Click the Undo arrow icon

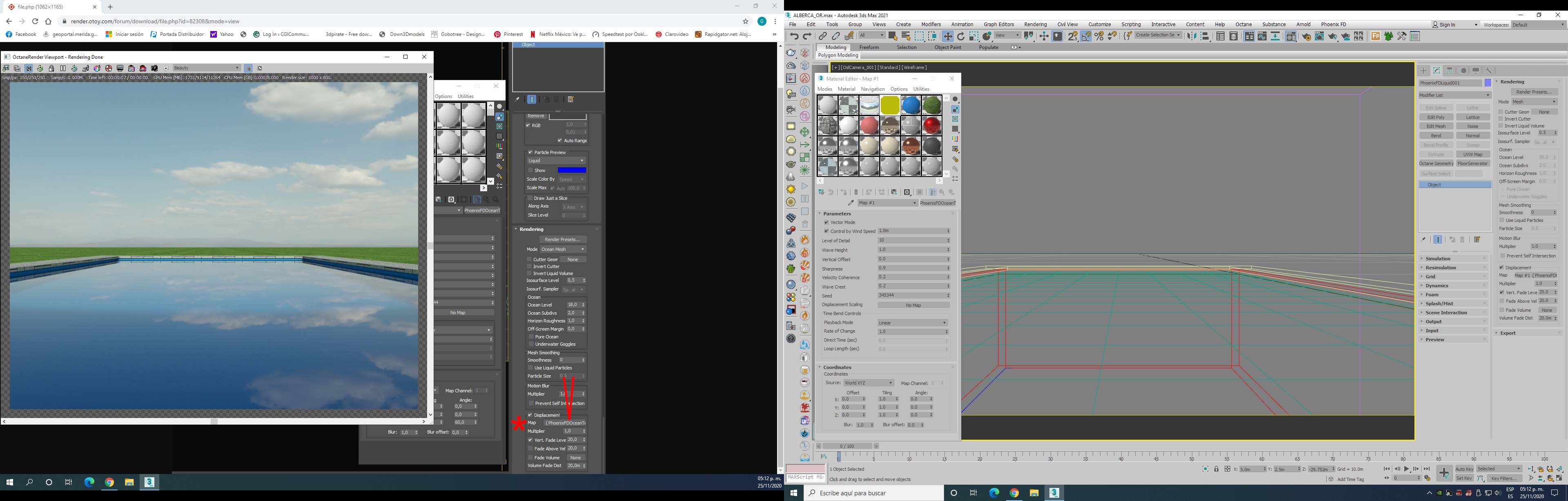794,36
